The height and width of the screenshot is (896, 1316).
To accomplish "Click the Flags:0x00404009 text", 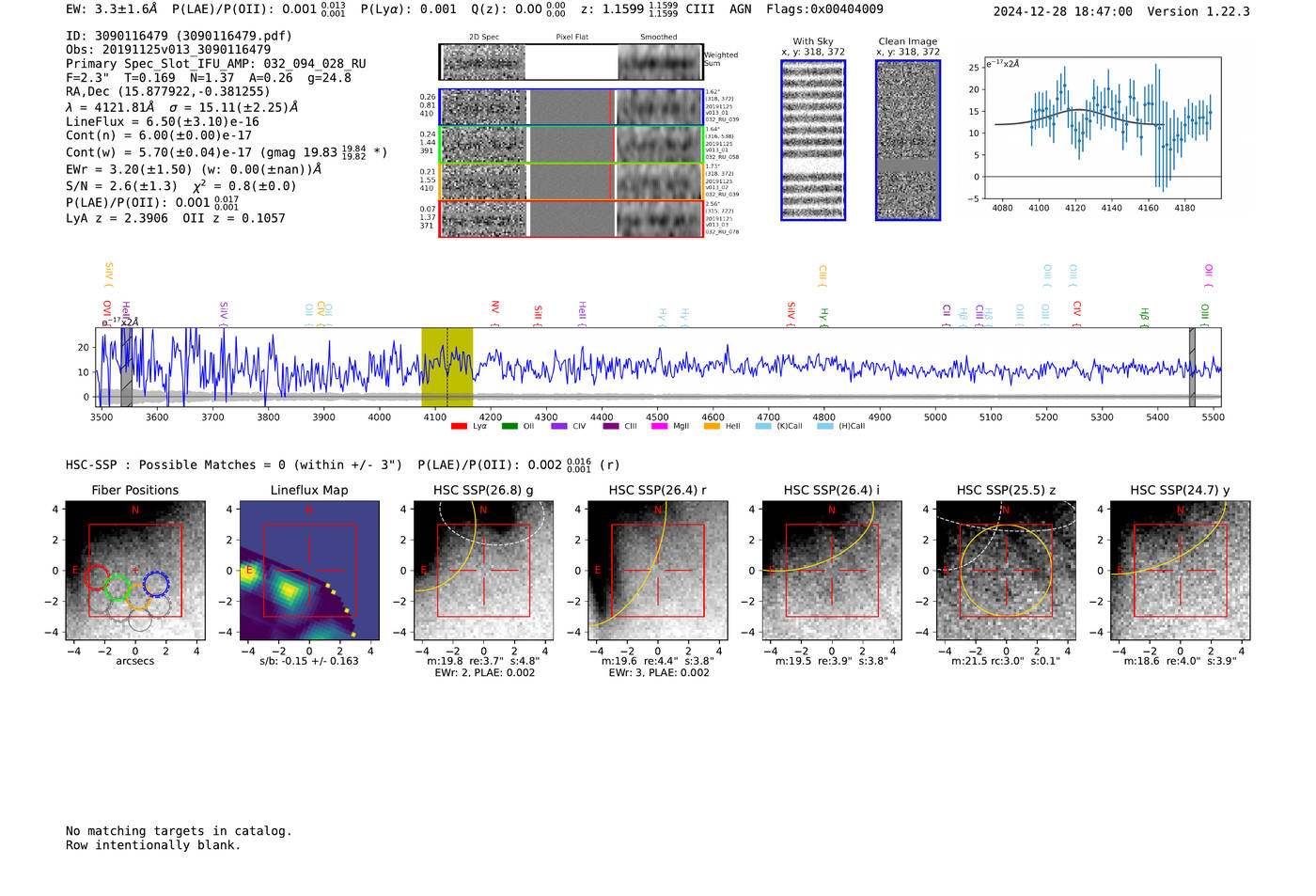I will pyautogui.click(x=824, y=8).
